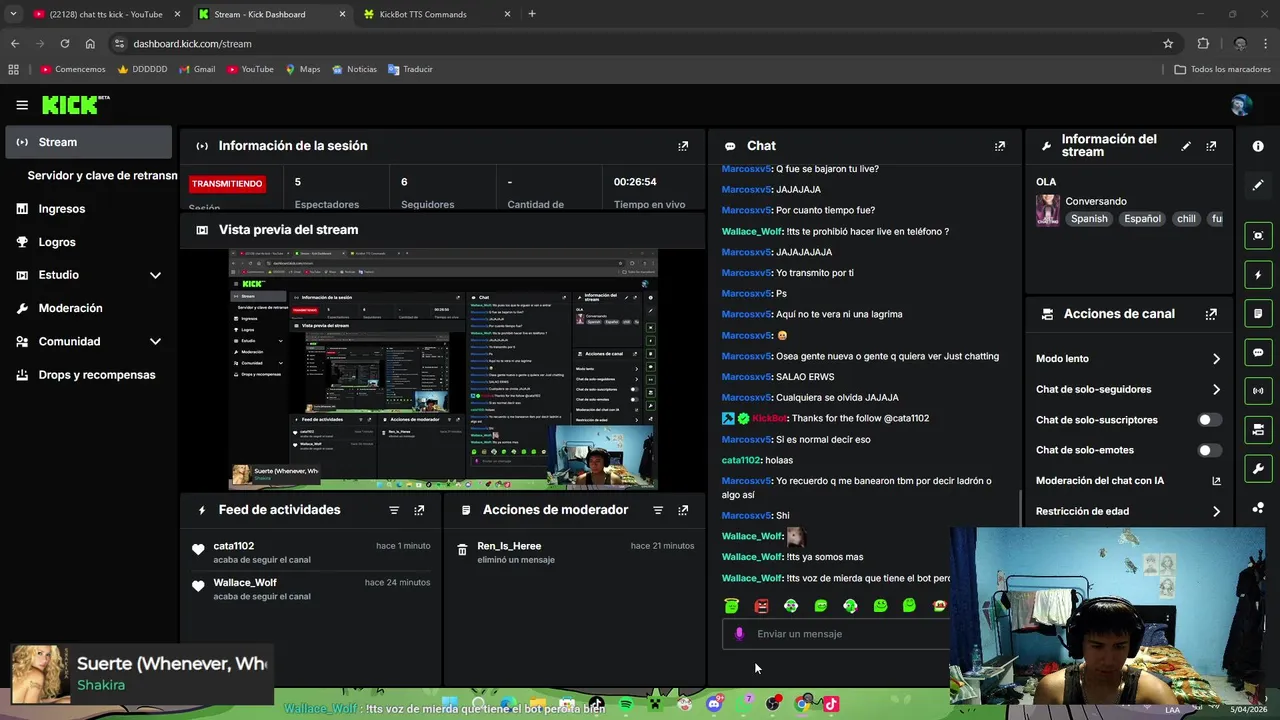Screen dimensions: 1280x720
Task: Toggle the stream preview widget in the right sidebar
Action: [x=1258, y=236]
